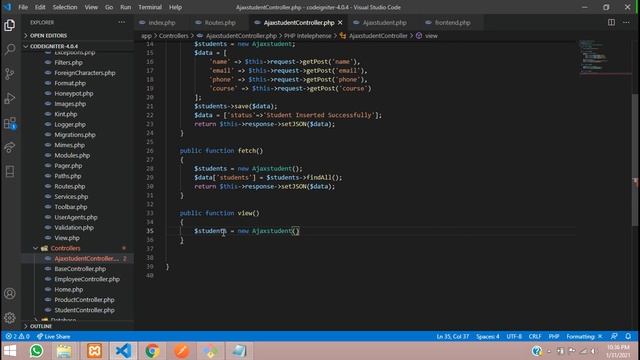Open the Extensions view
Screen dimensions: 640x360
(10, 123)
